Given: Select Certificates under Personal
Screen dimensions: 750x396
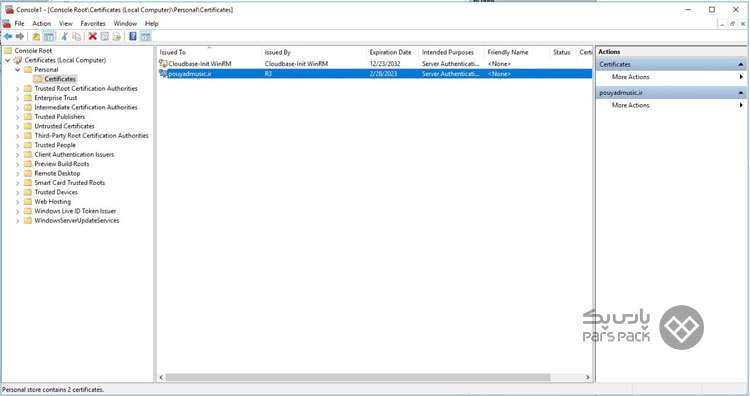Looking at the screenshot, I should 60,79.
